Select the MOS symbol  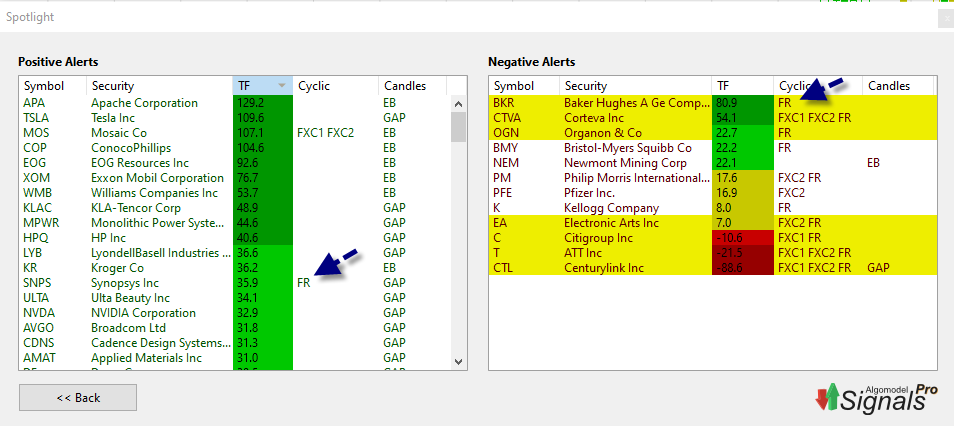coord(37,133)
